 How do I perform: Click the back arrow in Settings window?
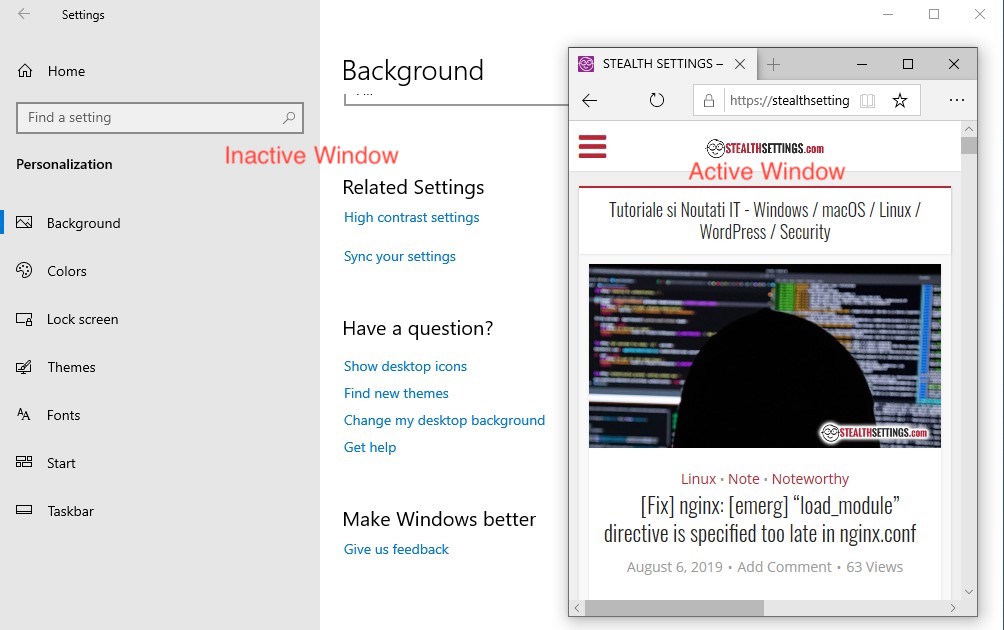pyautogui.click(x=24, y=13)
